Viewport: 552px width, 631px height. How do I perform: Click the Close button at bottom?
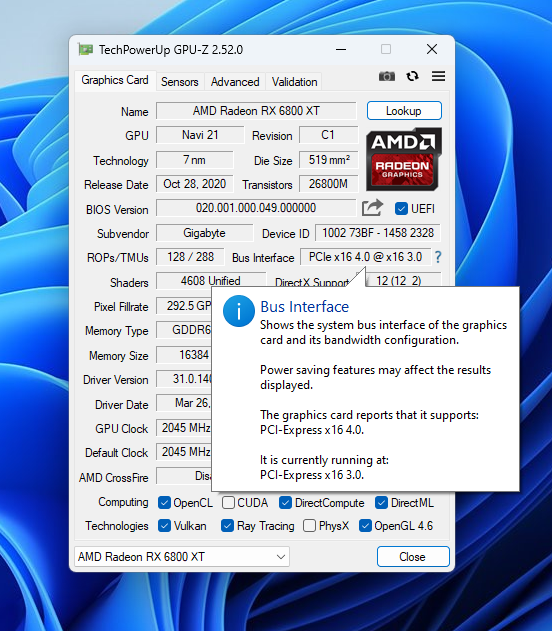pos(413,557)
